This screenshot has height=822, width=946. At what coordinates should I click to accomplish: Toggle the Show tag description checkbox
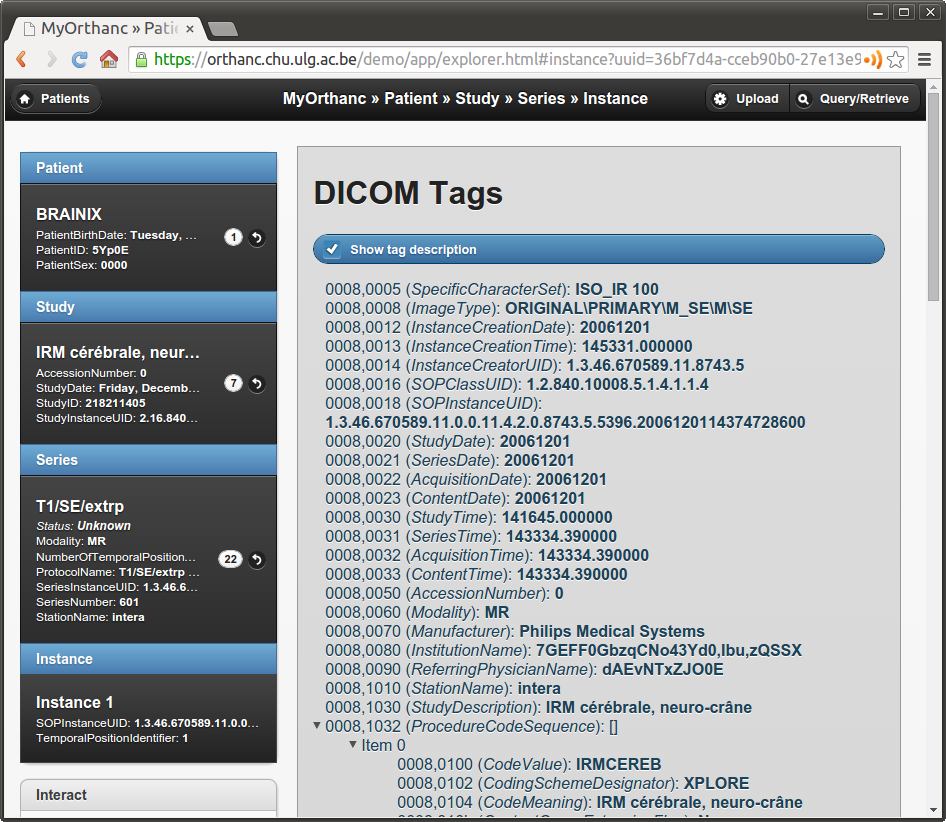tap(332, 249)
